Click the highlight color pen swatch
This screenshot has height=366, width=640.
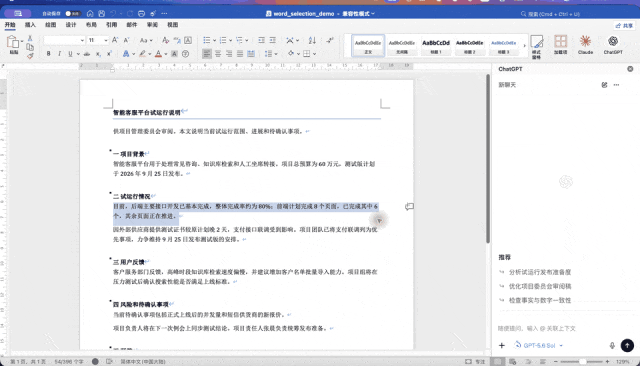[142, 53]
